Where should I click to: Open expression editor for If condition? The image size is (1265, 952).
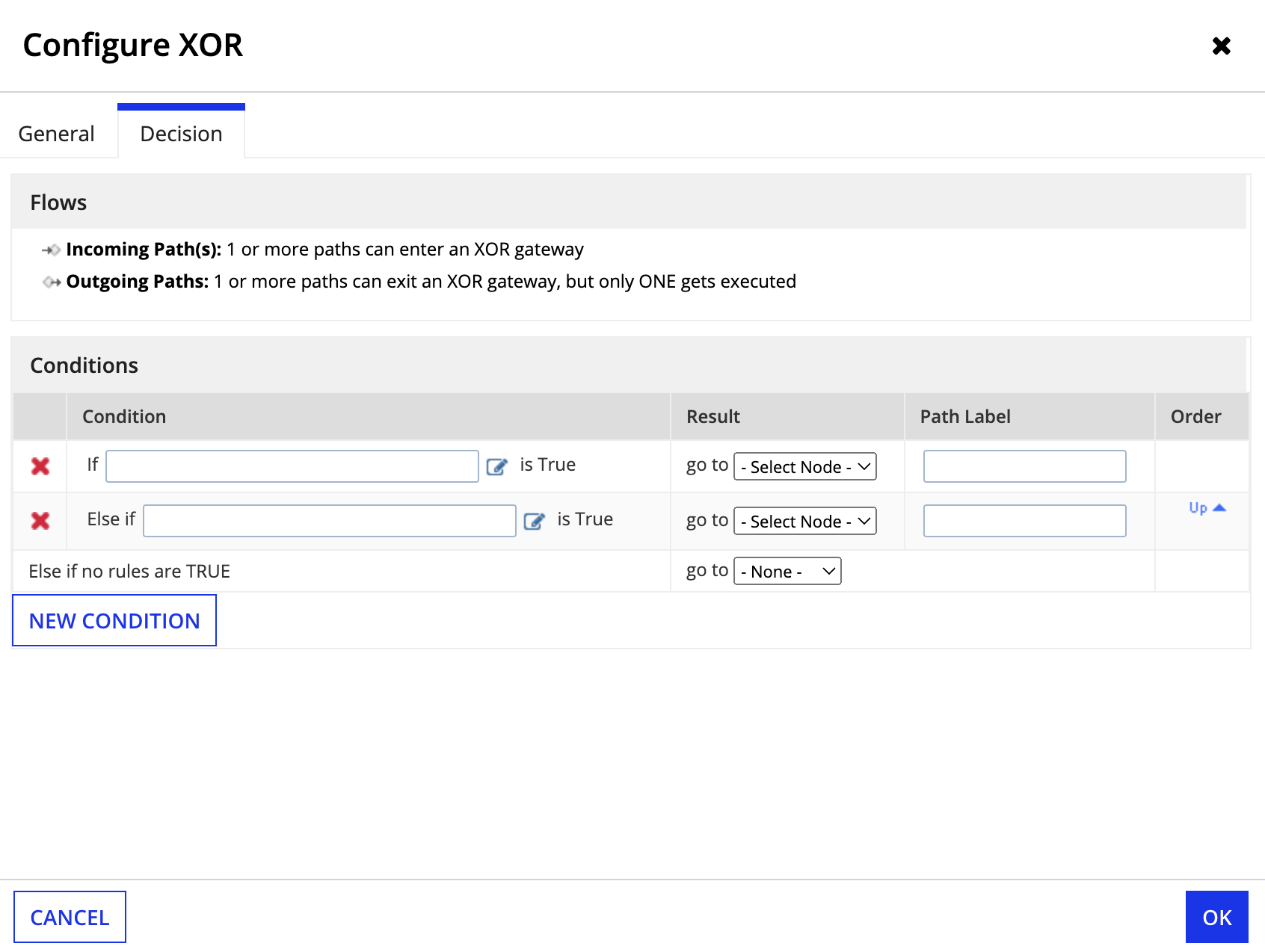pos(497,467)
